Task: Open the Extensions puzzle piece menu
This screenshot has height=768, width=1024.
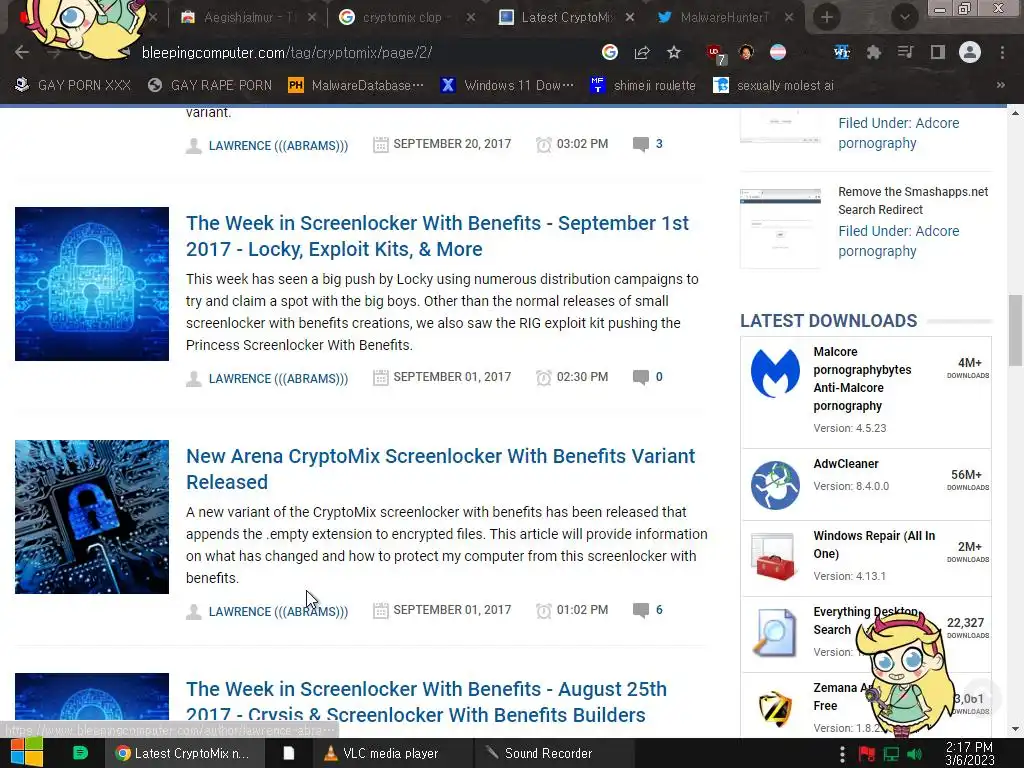Action: [874, 52]
